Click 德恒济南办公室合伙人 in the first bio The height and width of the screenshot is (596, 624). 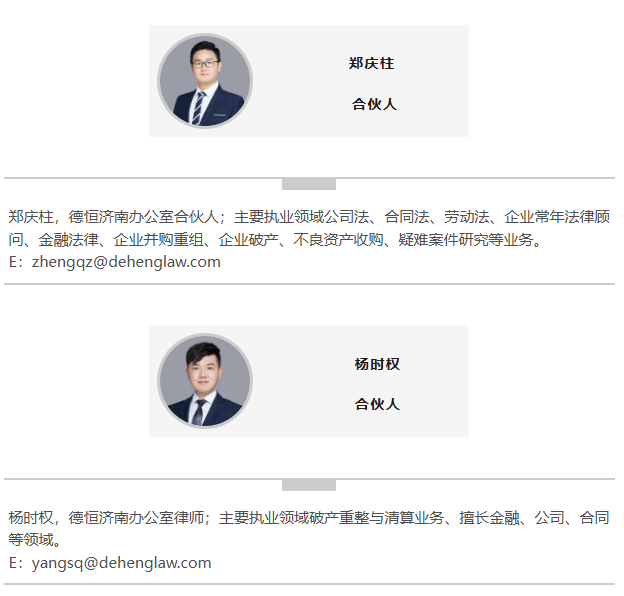[x=144, y=217]
